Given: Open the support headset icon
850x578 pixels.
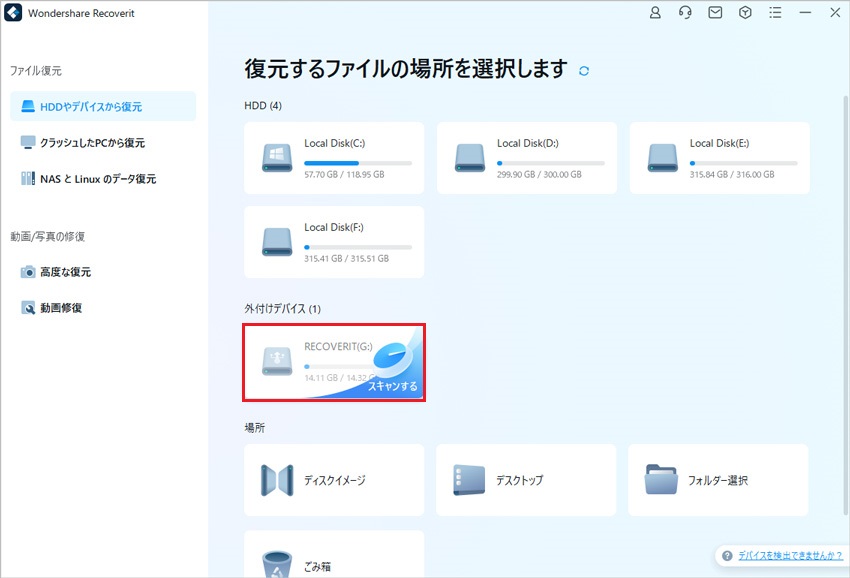Looking at the screenshot, I should click(x=685, y=12).
